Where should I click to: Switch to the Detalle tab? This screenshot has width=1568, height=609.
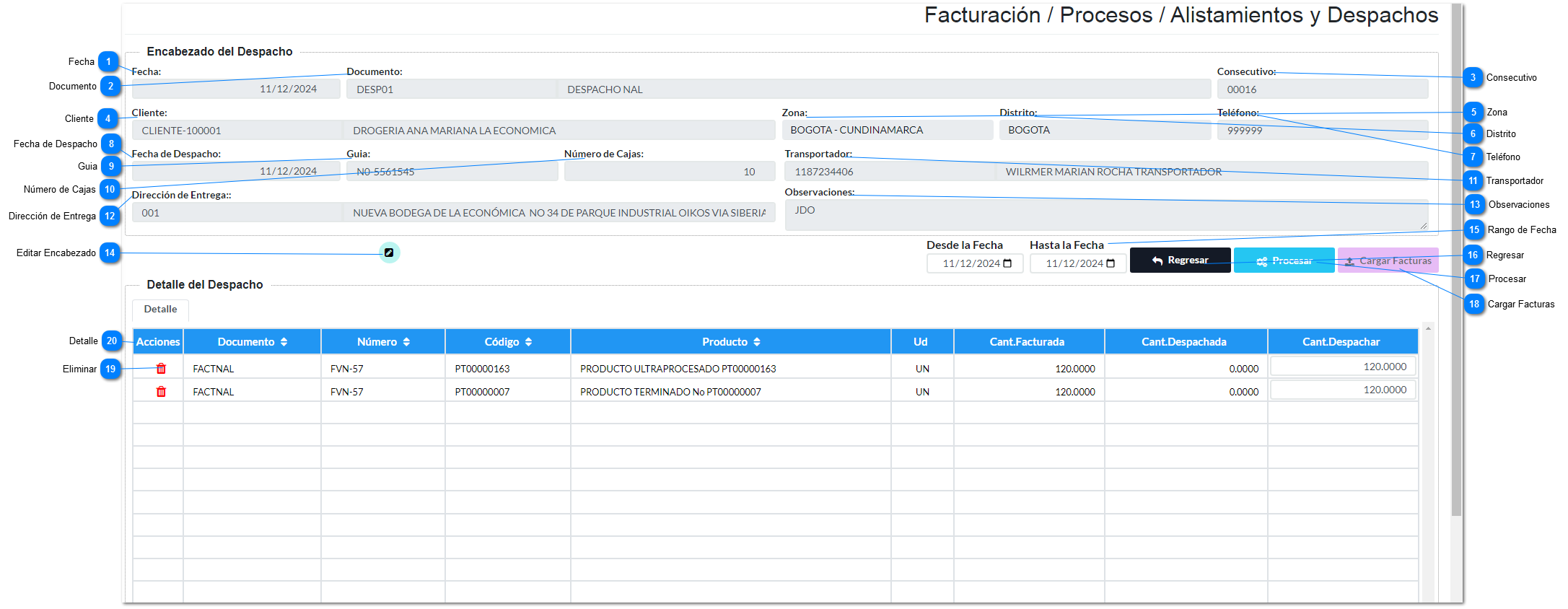click(160, 310)
